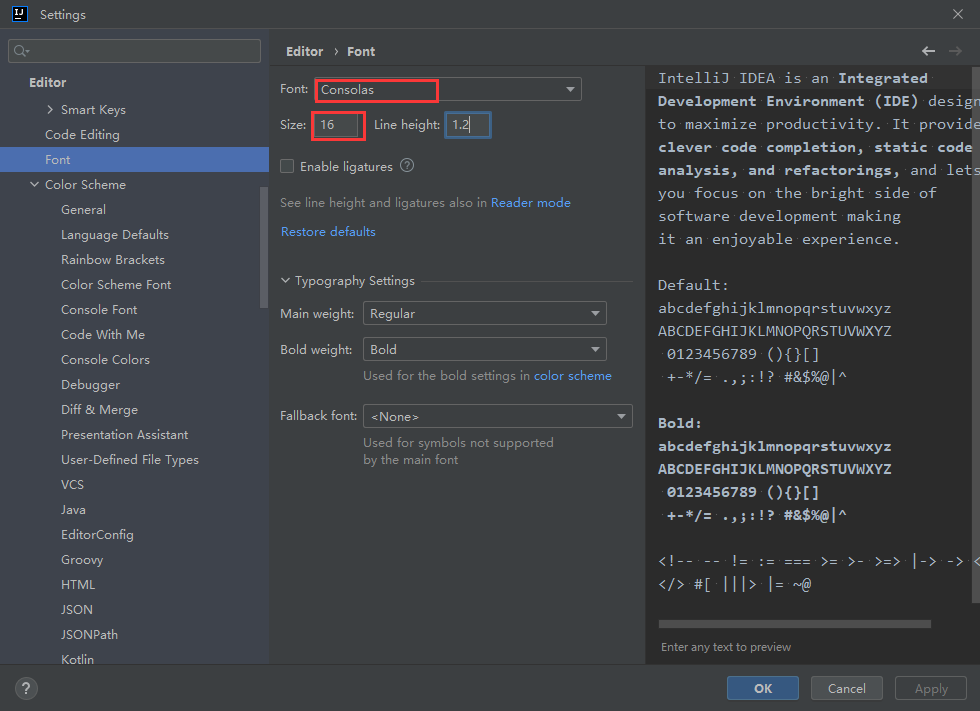Open the Fallback font dropdown
980x711 pixels.
pyautogui.click(x=498, y=416)
